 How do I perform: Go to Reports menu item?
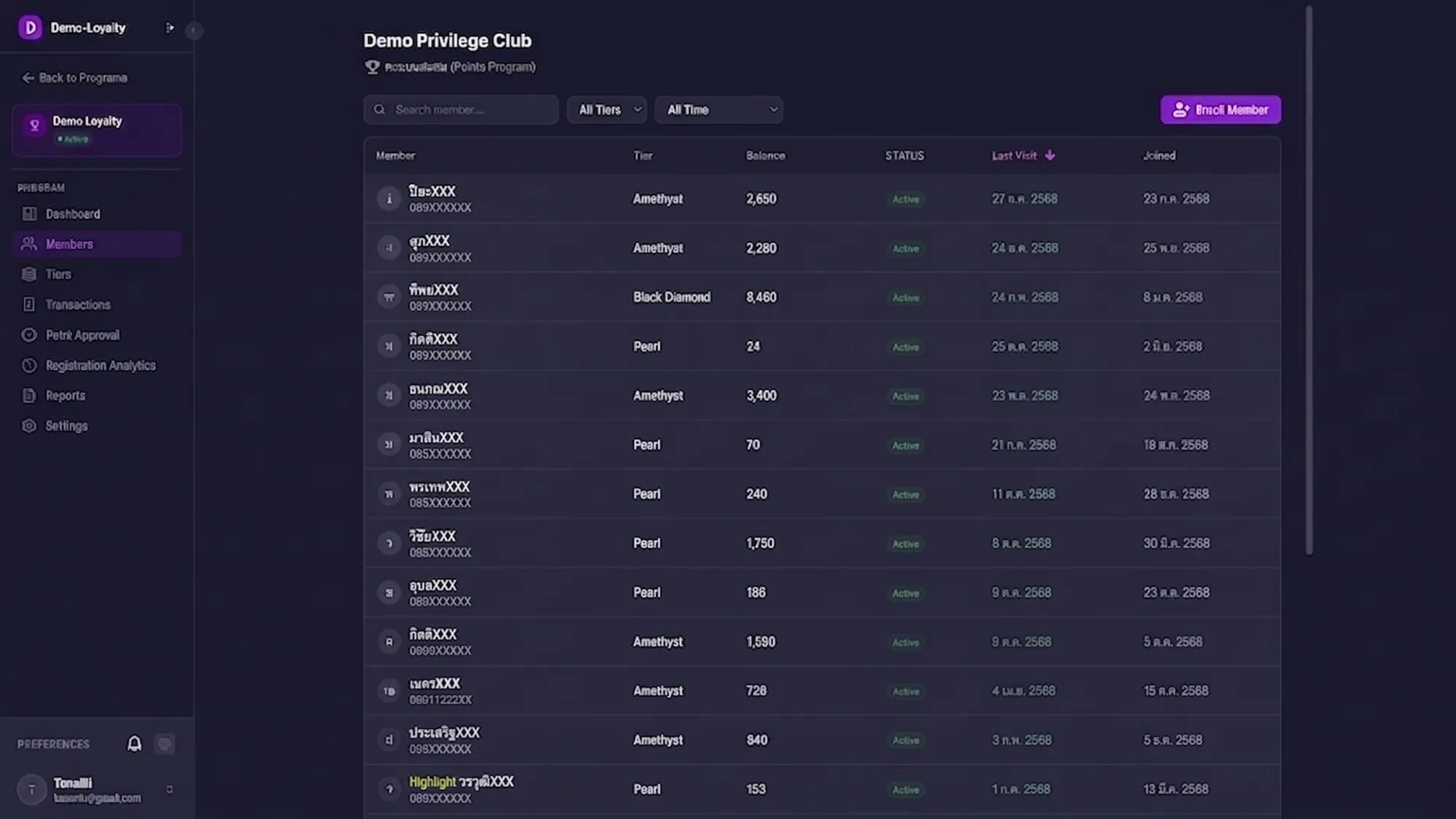click(97, 395)
